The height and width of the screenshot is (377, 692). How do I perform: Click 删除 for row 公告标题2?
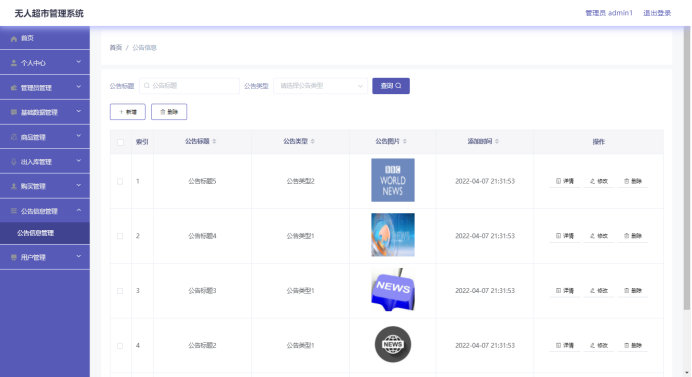[x=633, y=345]
